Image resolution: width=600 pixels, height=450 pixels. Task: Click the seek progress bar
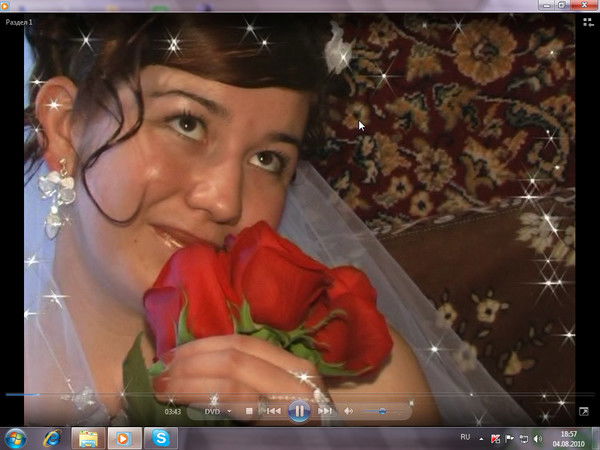[300, 395]
